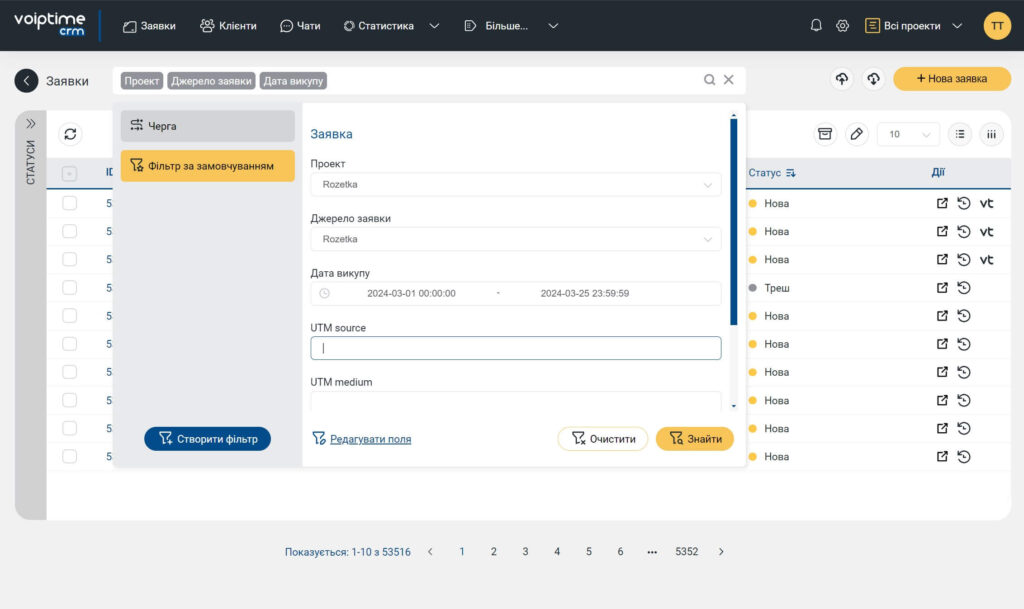Image resolution: width=1024 pixels, height=609 pixels.
Task: Check the first table row checkbox
Action: (69, 203)
